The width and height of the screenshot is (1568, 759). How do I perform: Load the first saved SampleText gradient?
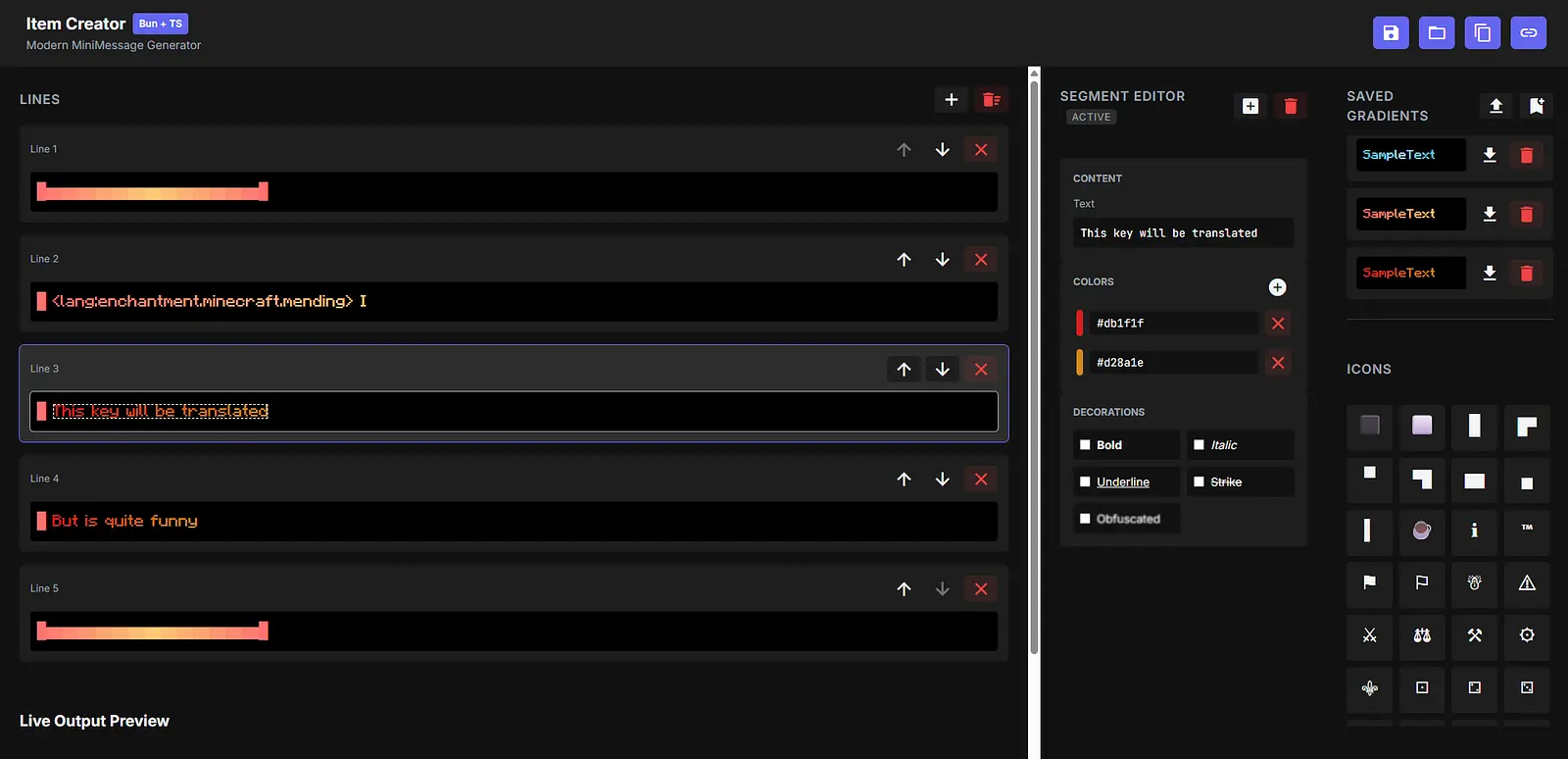(1489, 155)
